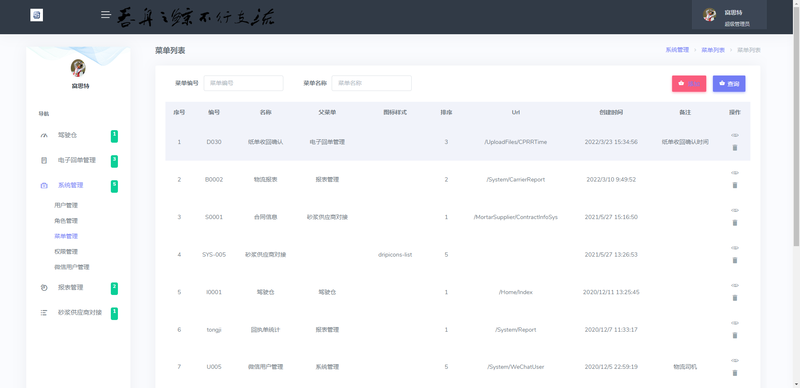Click the blue 查询 search button
The height and width of the screenshot is (388, 800).
click(x=729, y=84)
